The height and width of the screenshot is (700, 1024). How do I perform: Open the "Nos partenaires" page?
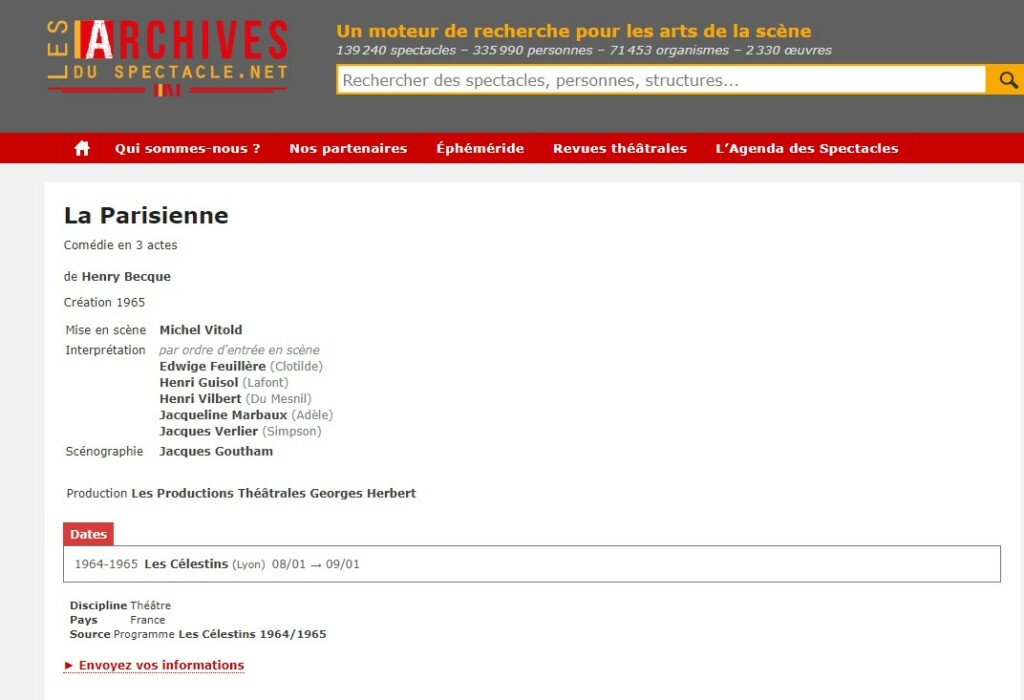(x=348, y=148)
